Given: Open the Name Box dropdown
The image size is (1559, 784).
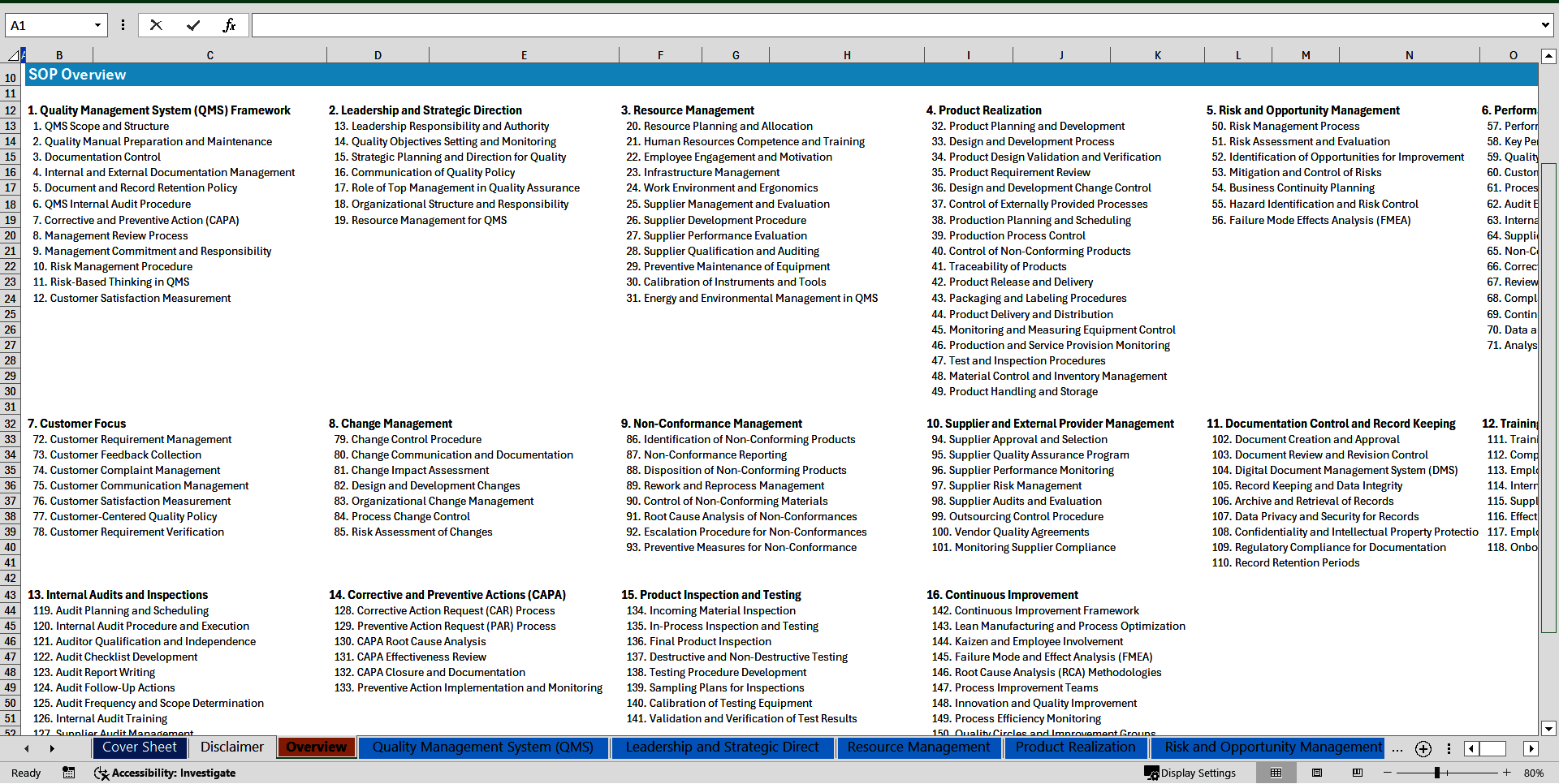Looking at the screenshot, I should coord(97,25).
